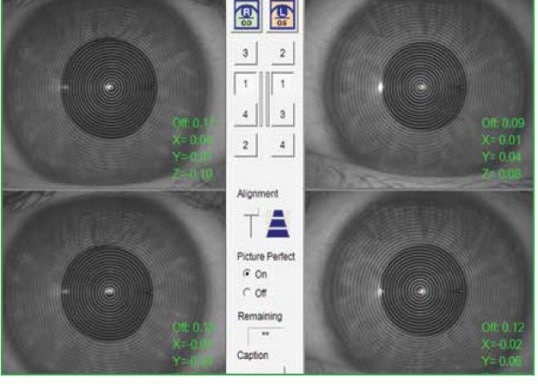Click button 2 at top of OS column
Screen dimensions: 538x384
pos(283,53)
